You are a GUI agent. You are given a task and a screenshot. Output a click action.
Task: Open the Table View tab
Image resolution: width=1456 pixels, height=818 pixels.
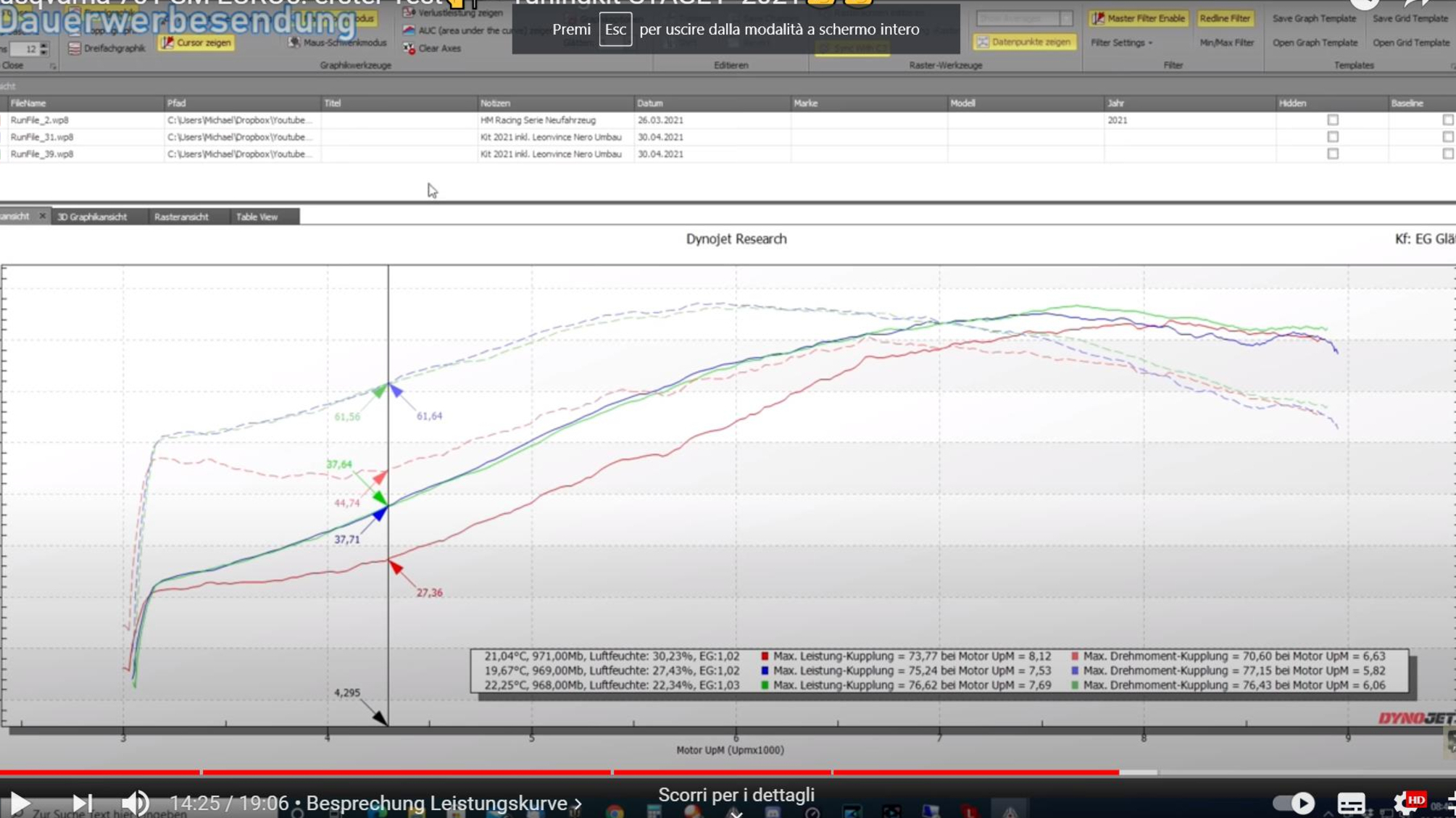pos(257,217)
